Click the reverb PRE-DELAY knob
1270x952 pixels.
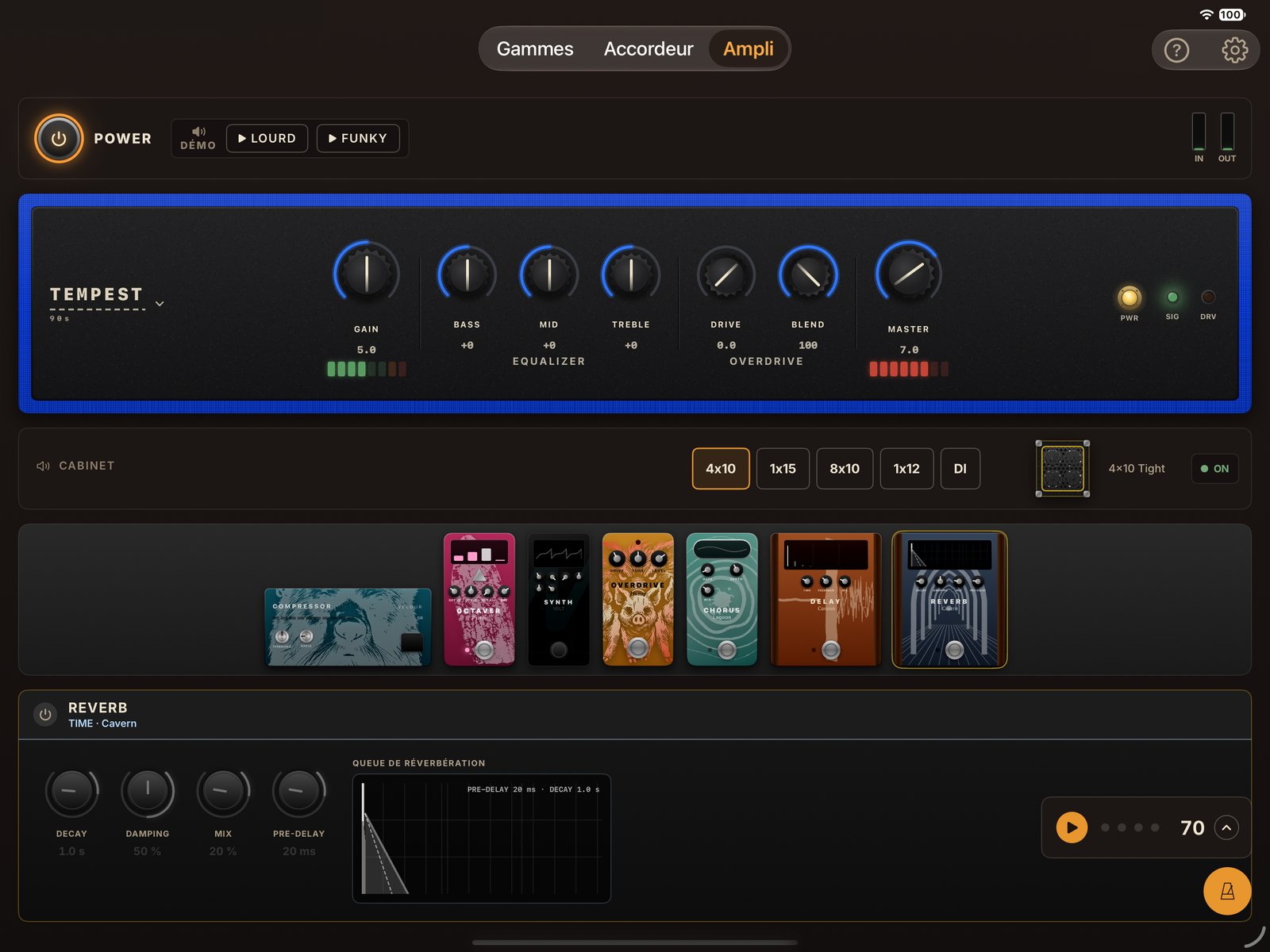pos(299,792)
